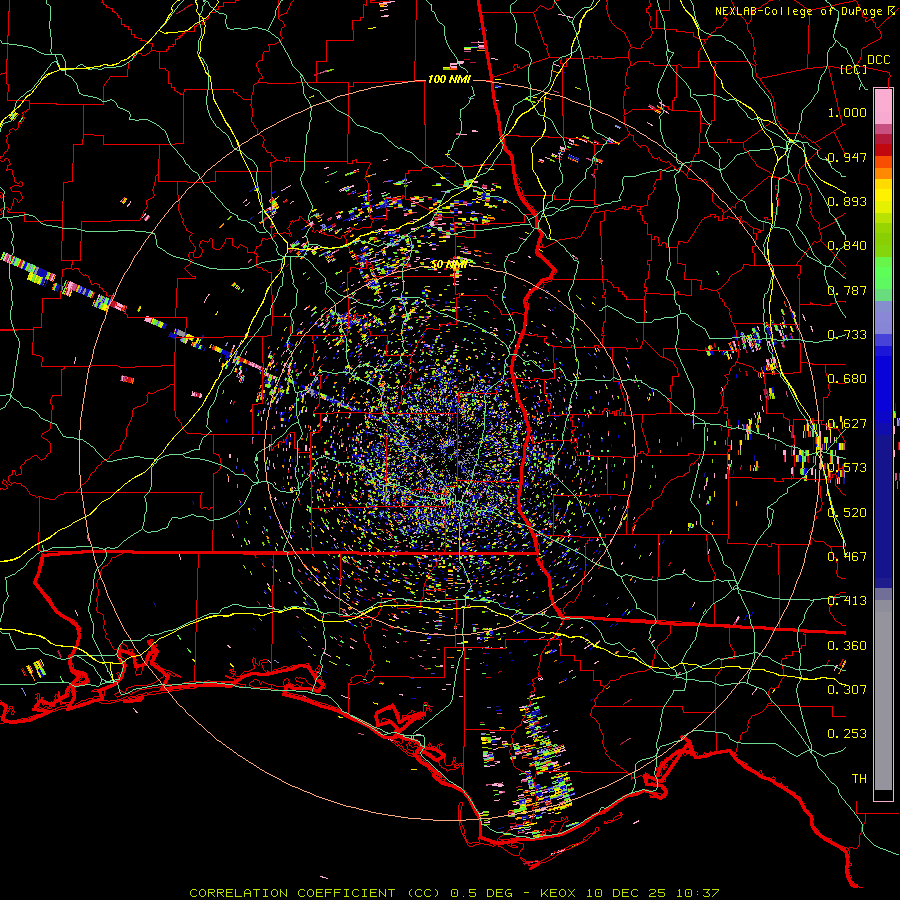This screenshot has height=900, width=900.
Task: Pick the pink segment atop the color bar
Action: tap(883, 106)
